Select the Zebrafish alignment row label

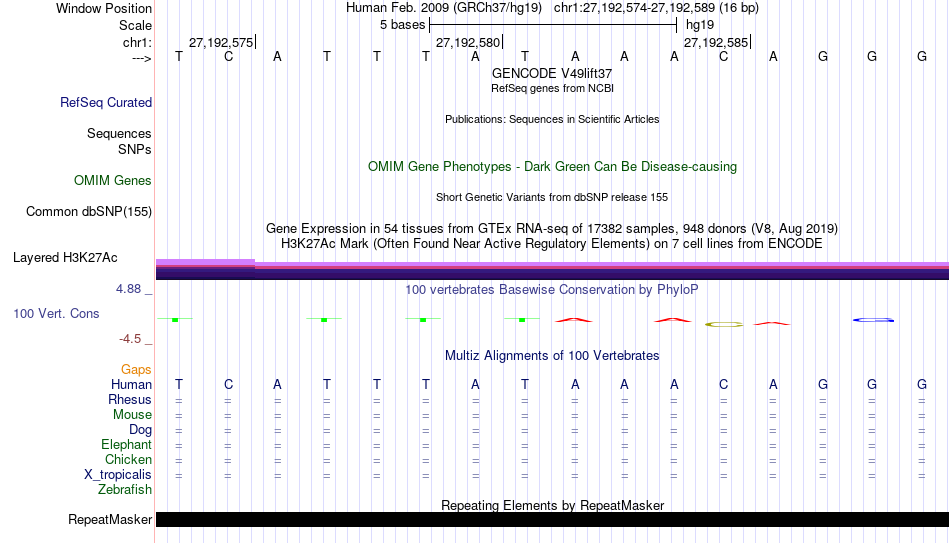(125, 489)
